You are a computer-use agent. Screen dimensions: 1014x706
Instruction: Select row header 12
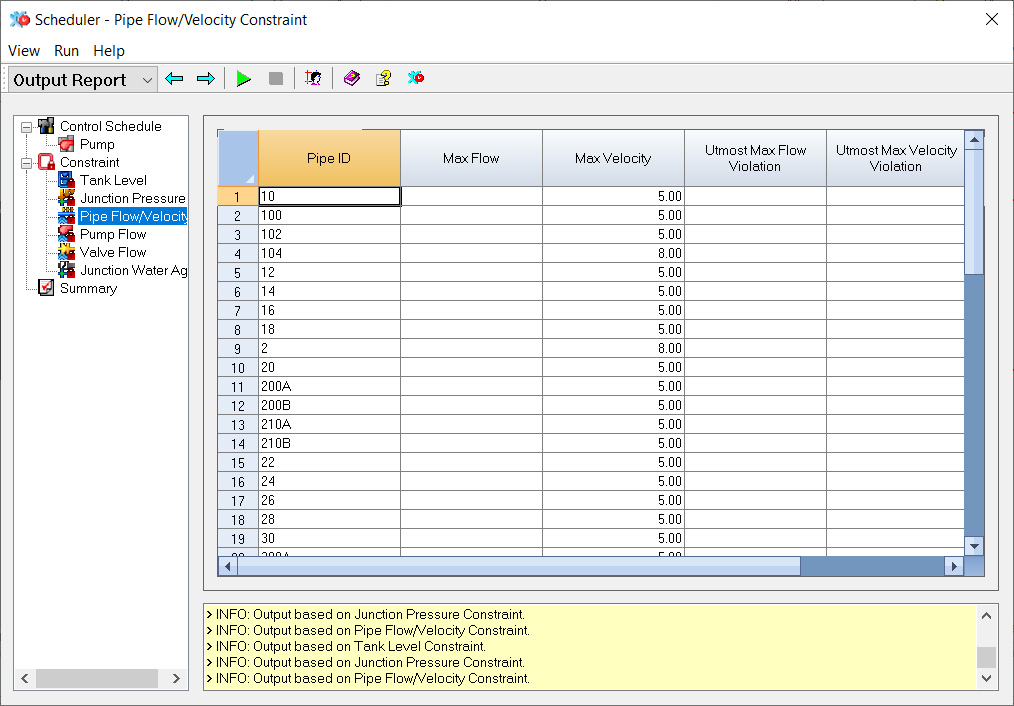238,405
